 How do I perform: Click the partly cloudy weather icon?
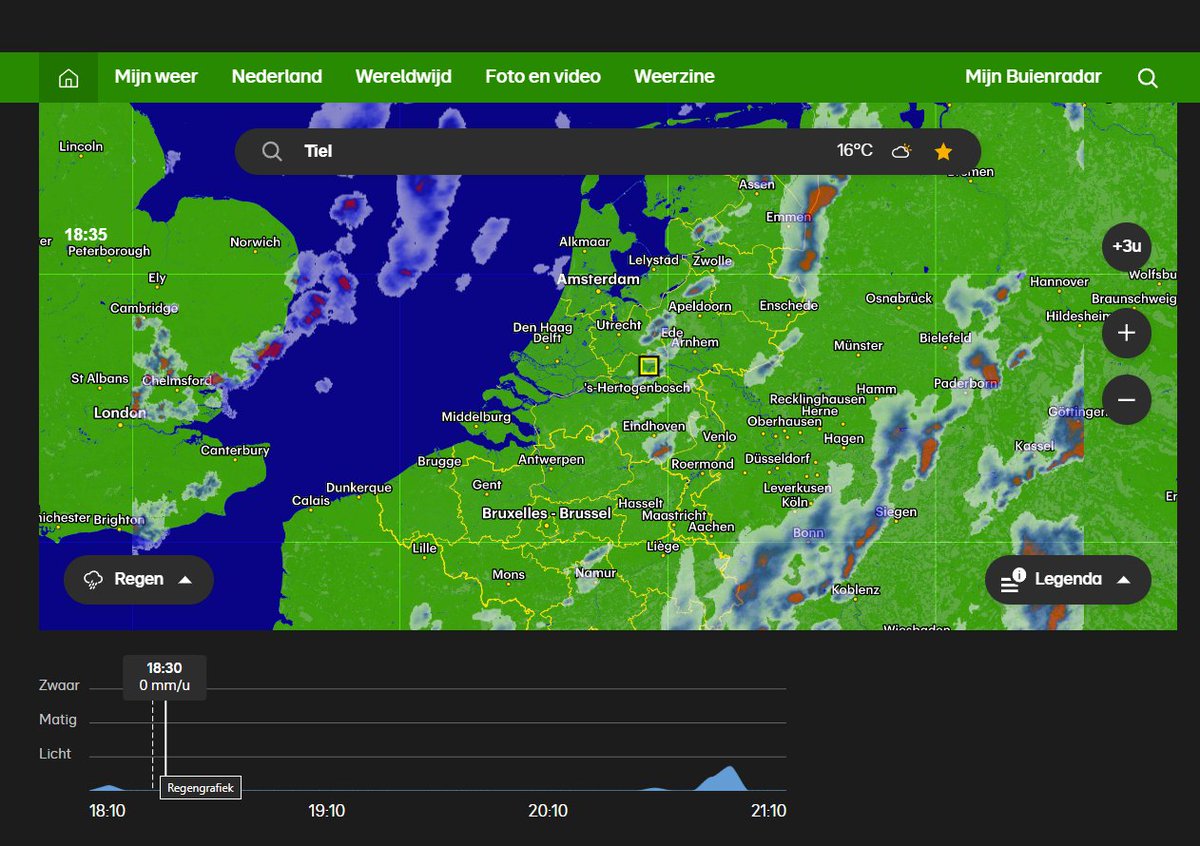(902, 151)
